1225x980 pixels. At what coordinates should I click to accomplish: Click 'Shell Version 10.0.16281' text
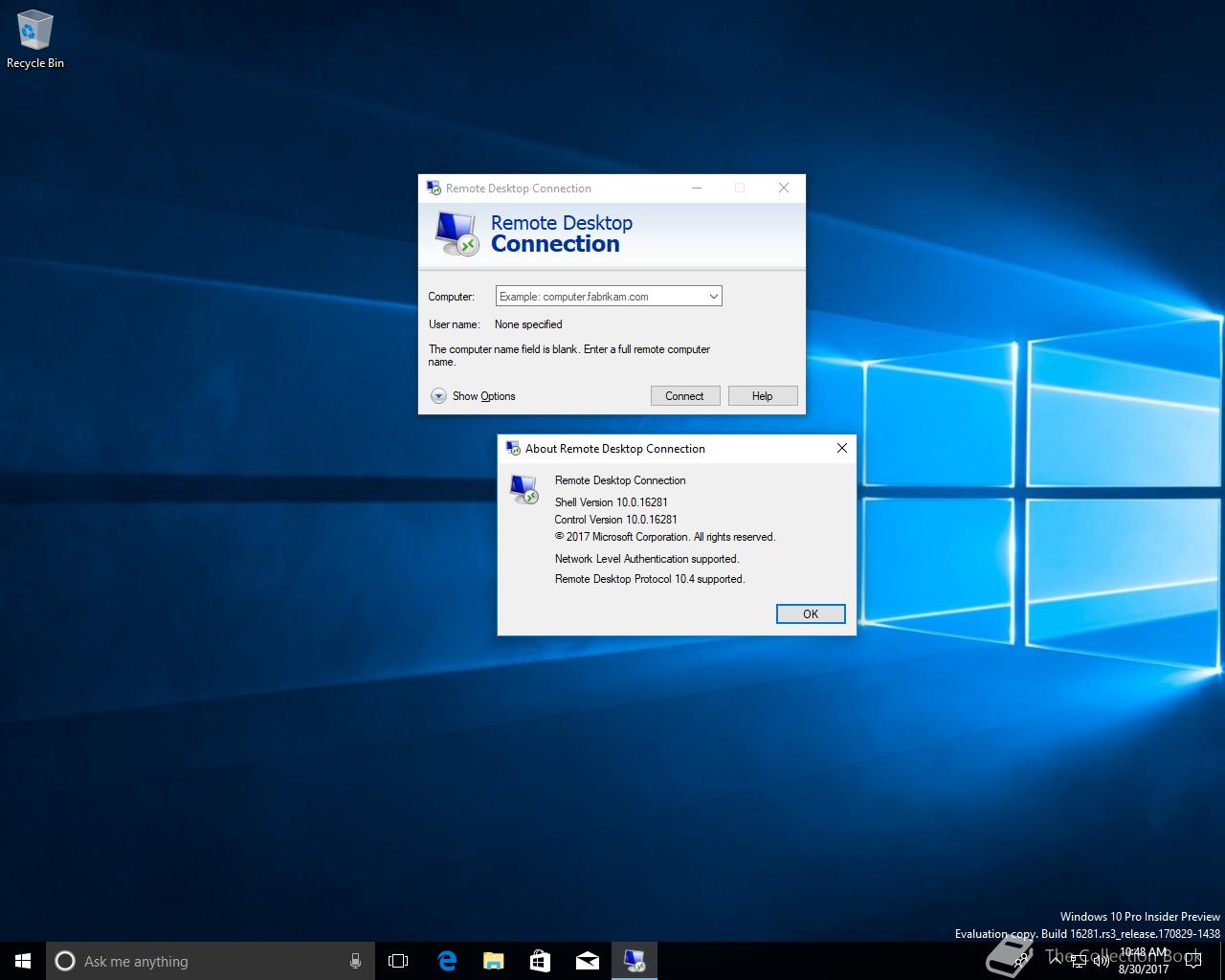point(612,502)
